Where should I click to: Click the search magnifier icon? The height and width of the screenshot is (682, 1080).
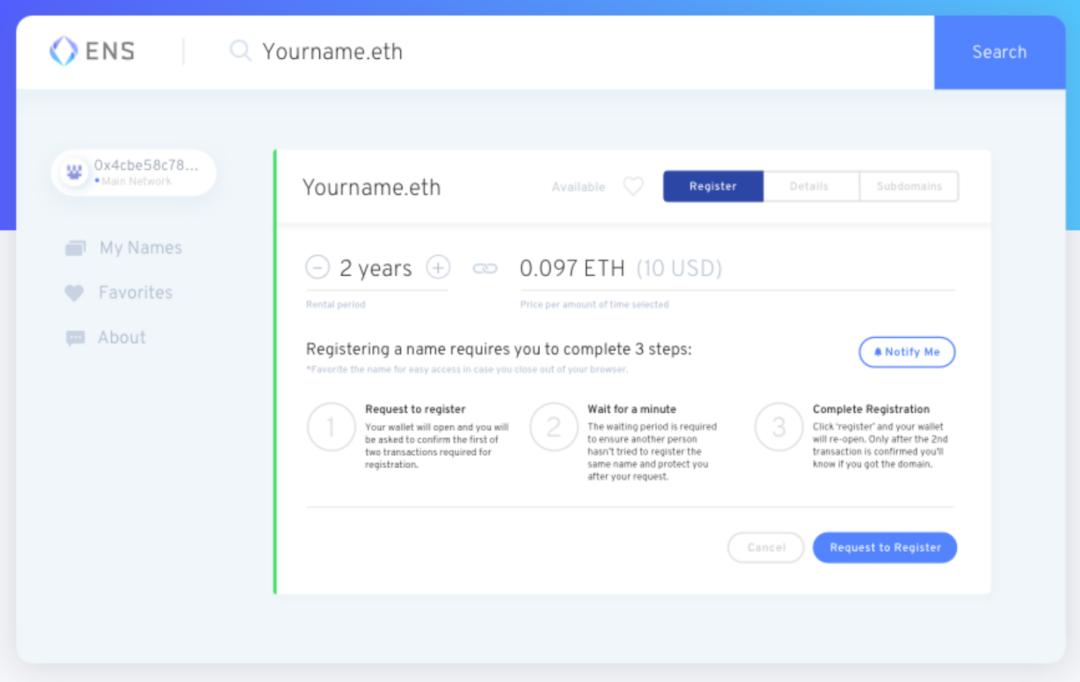(x=240, y=51)
